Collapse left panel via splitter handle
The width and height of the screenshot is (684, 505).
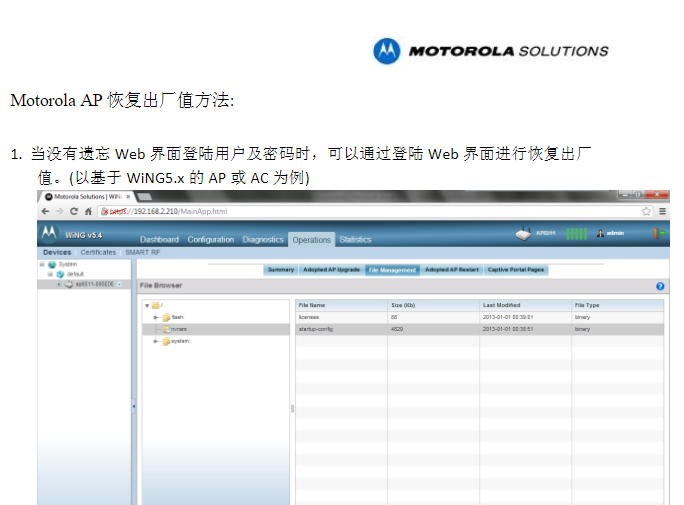[x=134, y=406]
